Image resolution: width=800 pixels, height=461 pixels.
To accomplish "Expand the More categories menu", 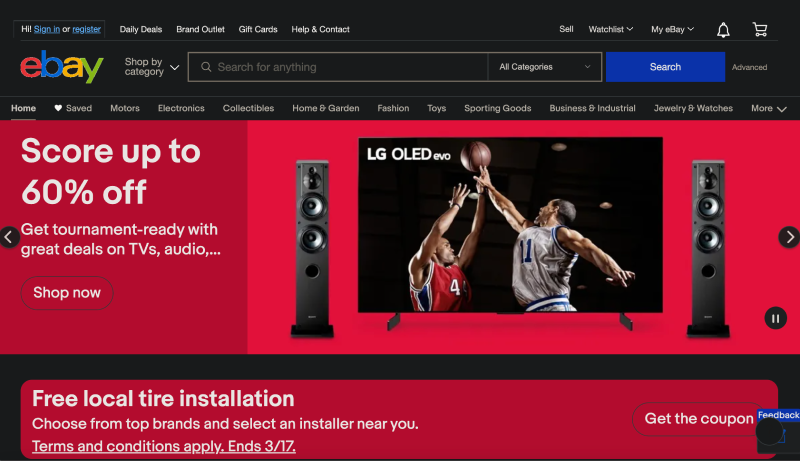I will [x=768, y=108].
